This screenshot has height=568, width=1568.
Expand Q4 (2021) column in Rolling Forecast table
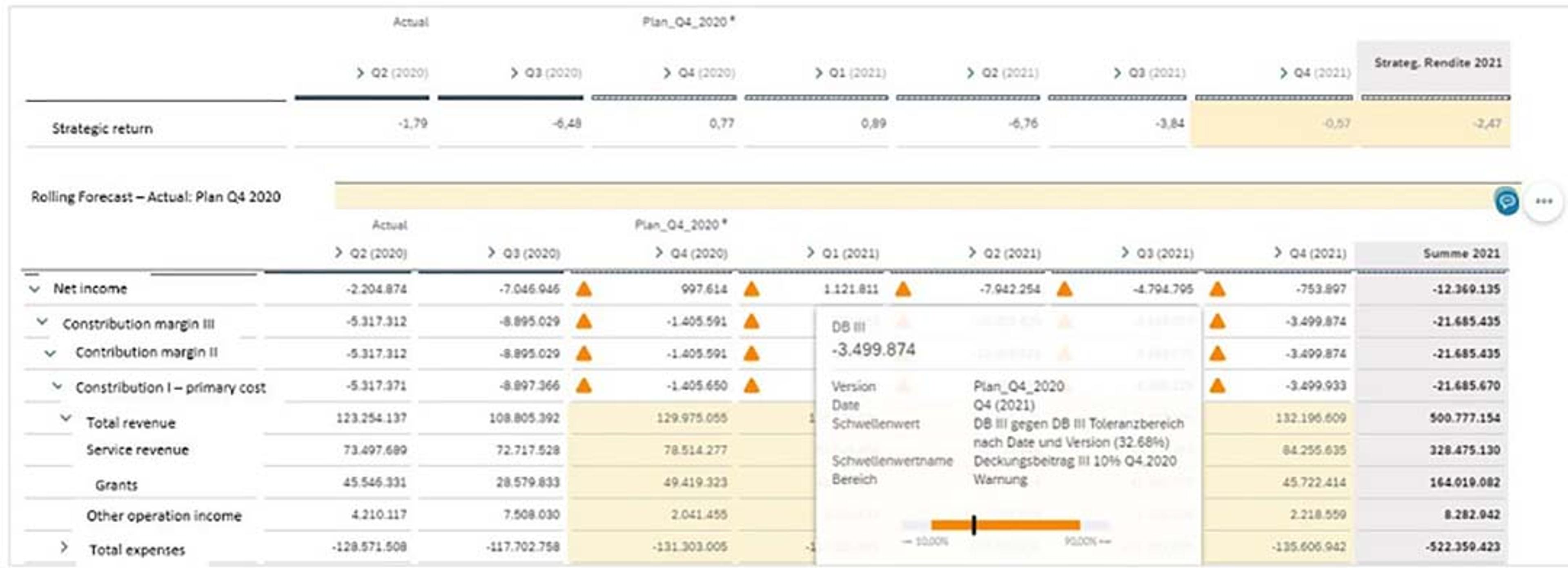(x=1278, y=252)
